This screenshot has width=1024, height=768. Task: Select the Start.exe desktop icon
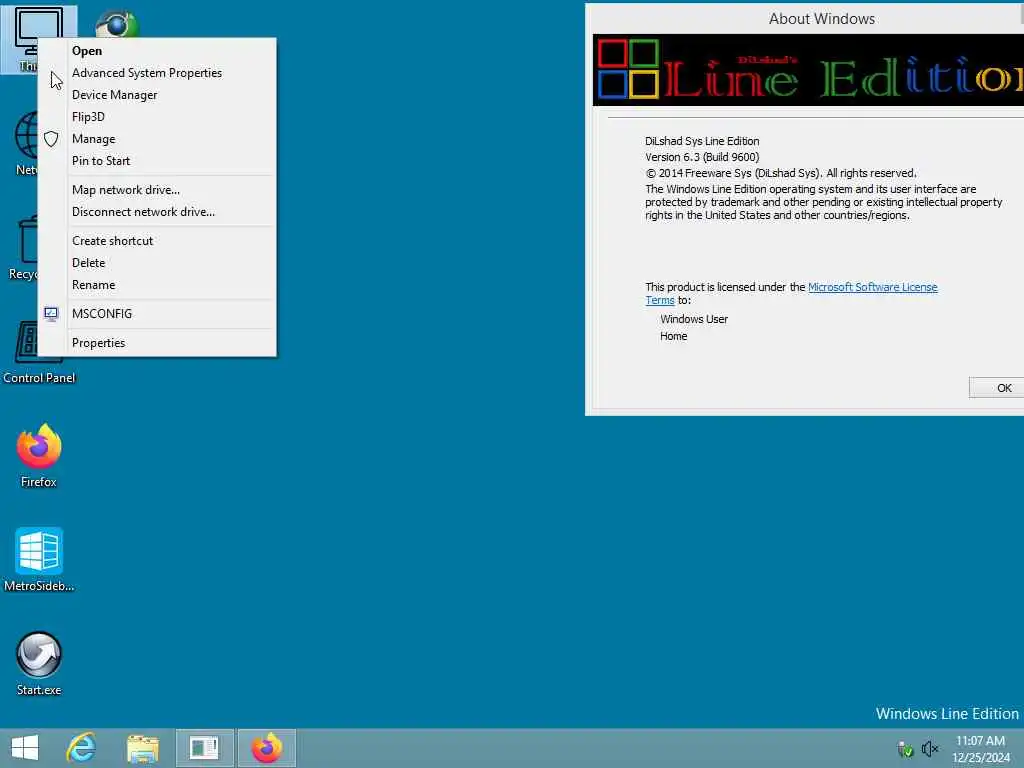39,664
